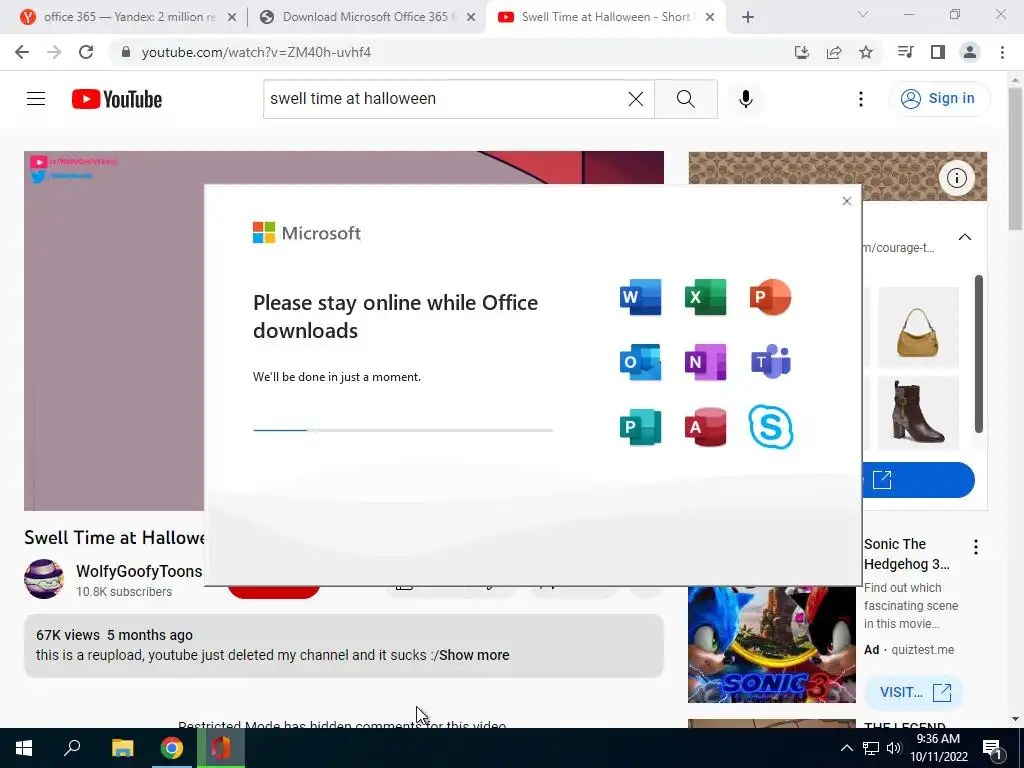Open the notification center icon
The height and width of the screenshot is (768, 1024).
(x=992, y=749)
